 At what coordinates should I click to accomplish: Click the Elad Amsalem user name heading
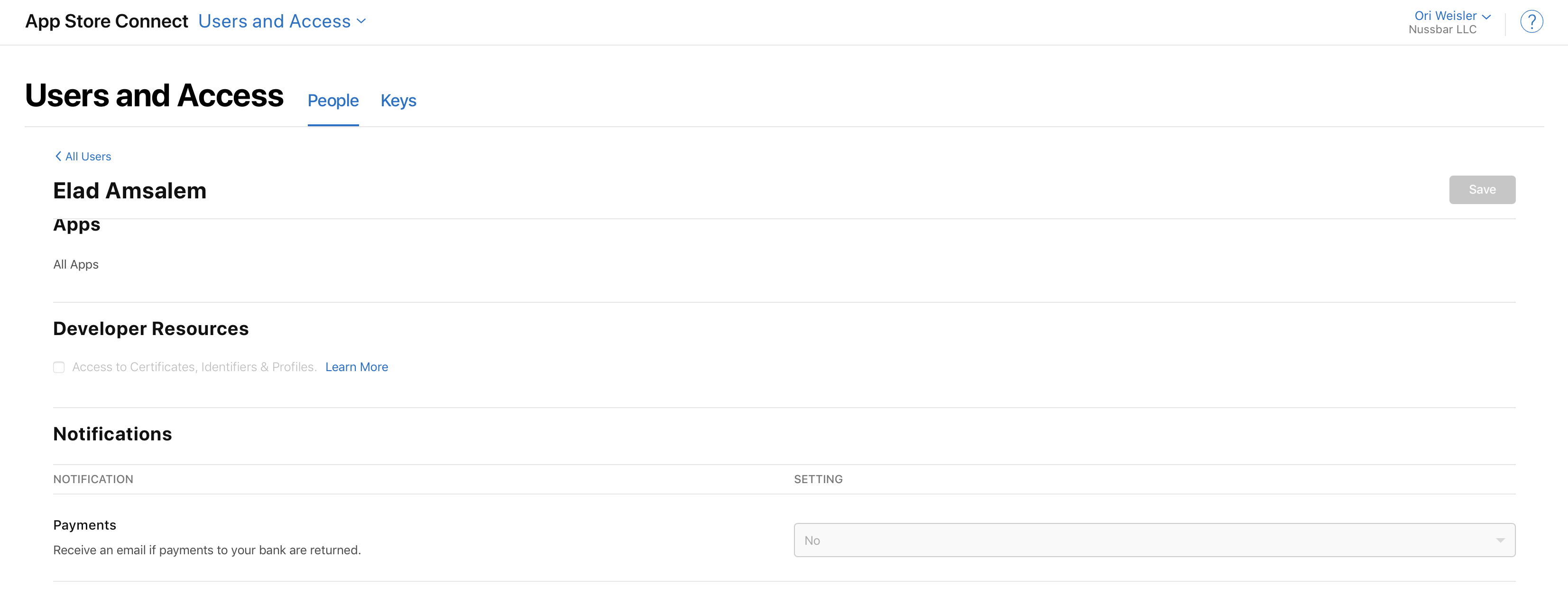click(129, 191)
